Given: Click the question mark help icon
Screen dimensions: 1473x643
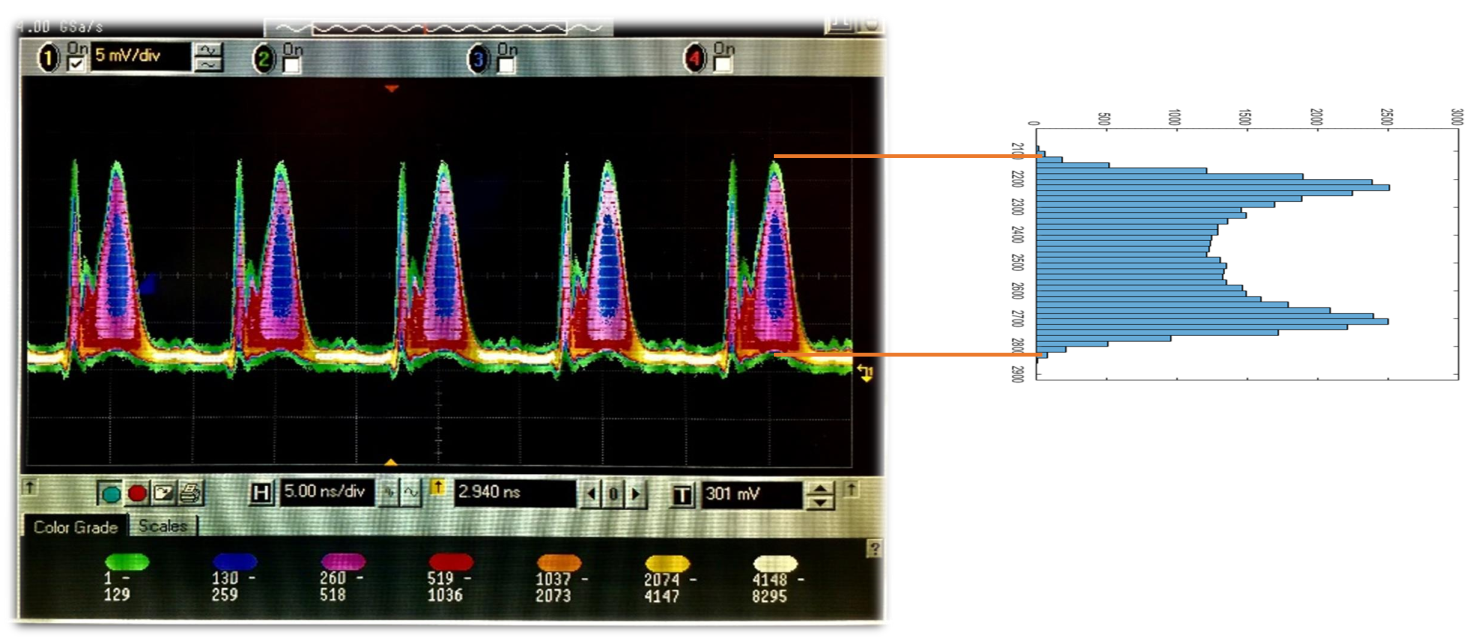Looking at the screenshot, I should tap(874, 548).
